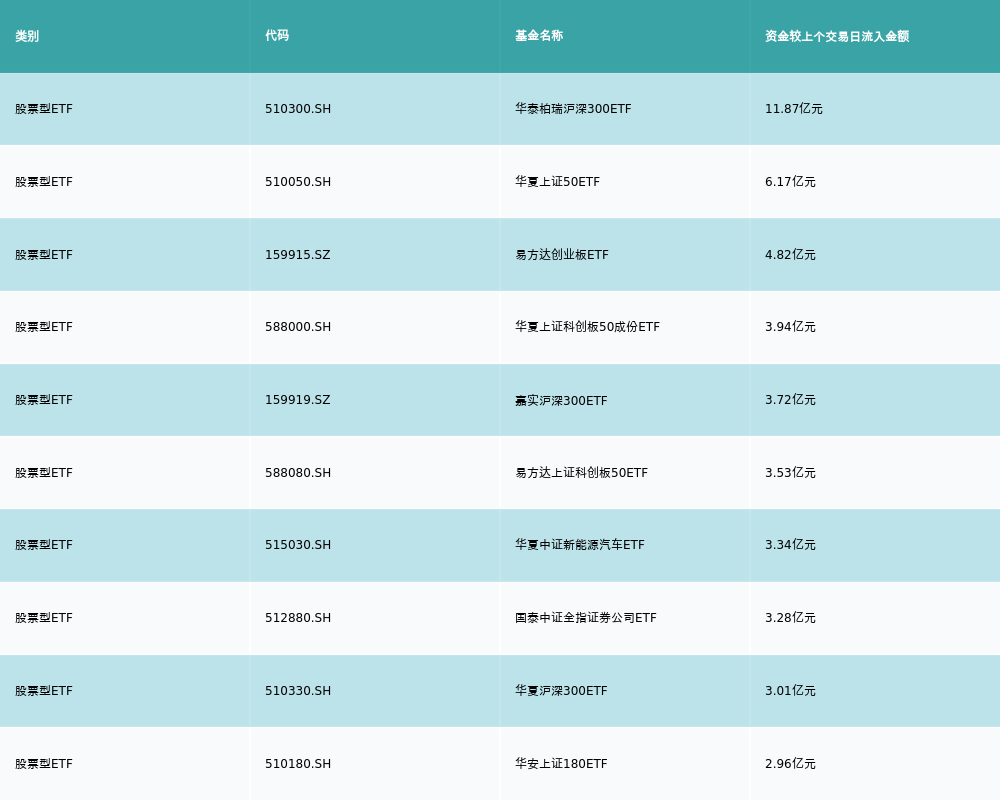The height and width of the screenshot is (800, 1000).
Task: Select fund name 华夏上证科创板50成份ETF
Action: click(587, 327)
